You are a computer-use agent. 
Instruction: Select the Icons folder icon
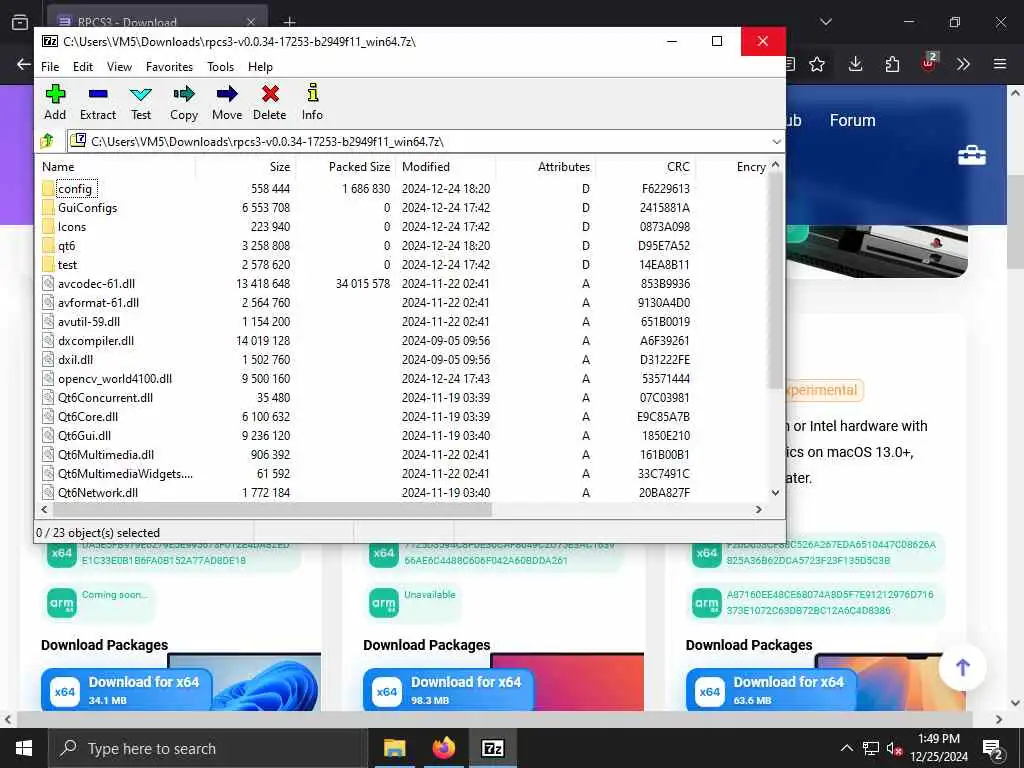point(48,227)
